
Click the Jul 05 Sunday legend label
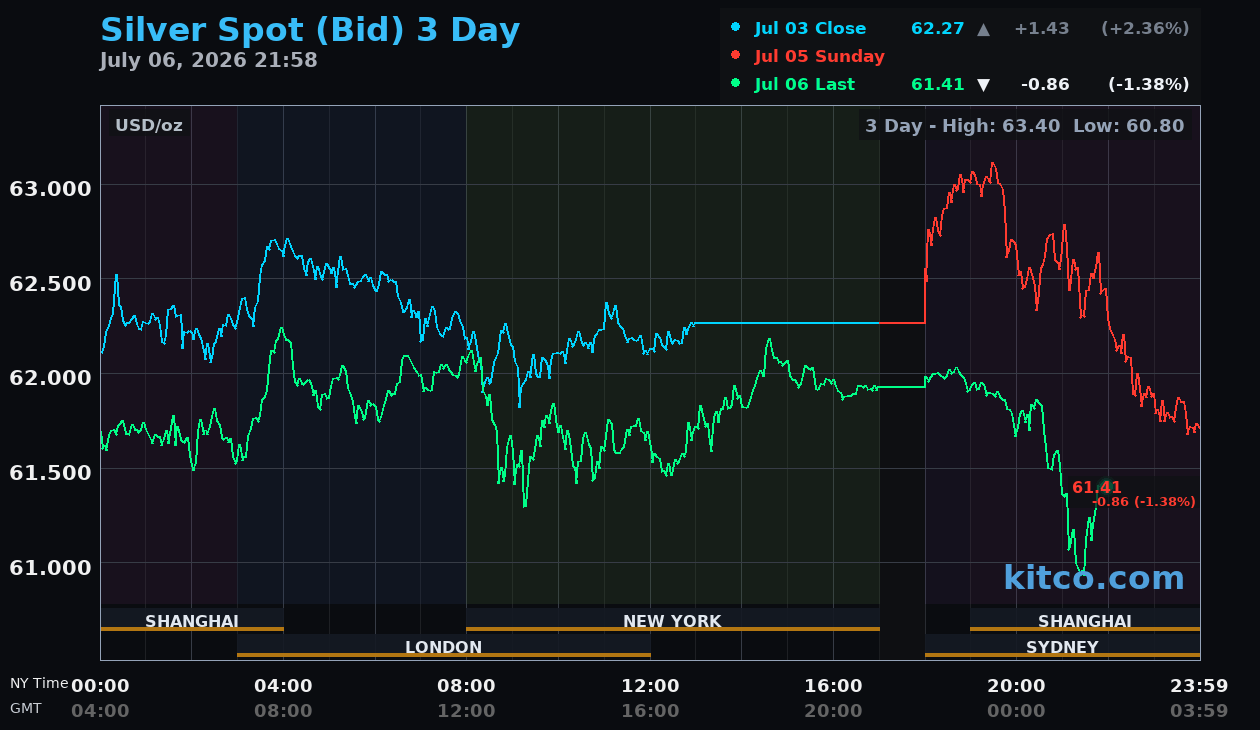819,57
